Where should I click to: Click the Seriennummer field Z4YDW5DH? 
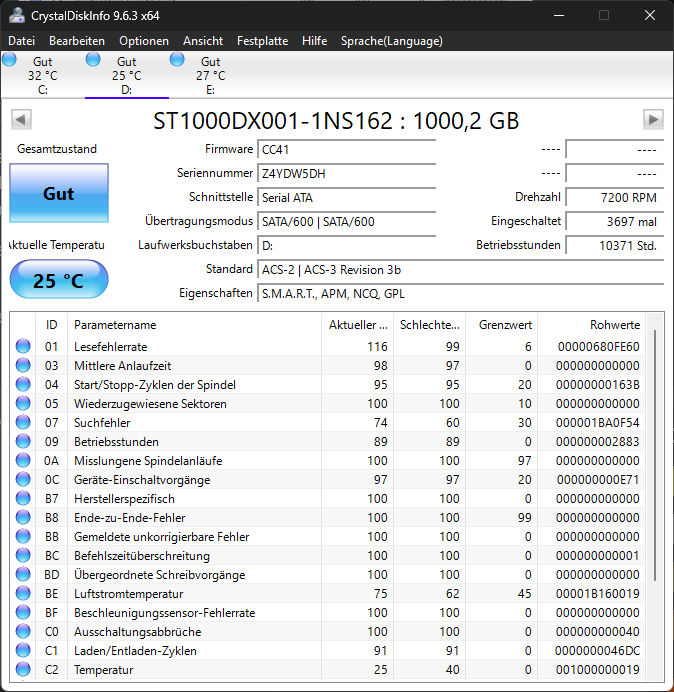tap(346, 173)
